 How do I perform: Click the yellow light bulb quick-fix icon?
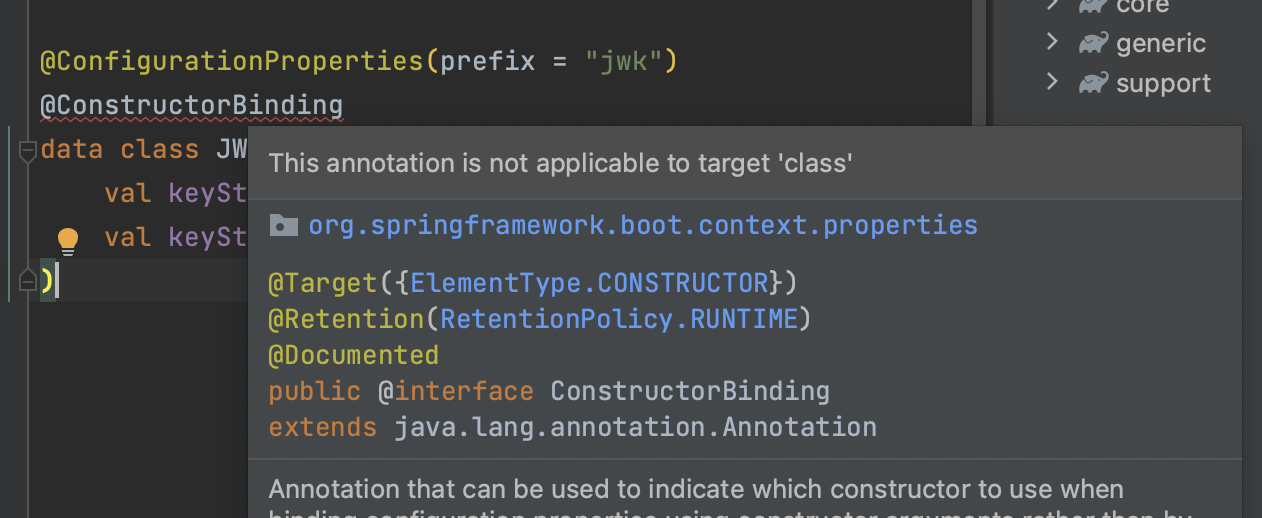(67, 240)
